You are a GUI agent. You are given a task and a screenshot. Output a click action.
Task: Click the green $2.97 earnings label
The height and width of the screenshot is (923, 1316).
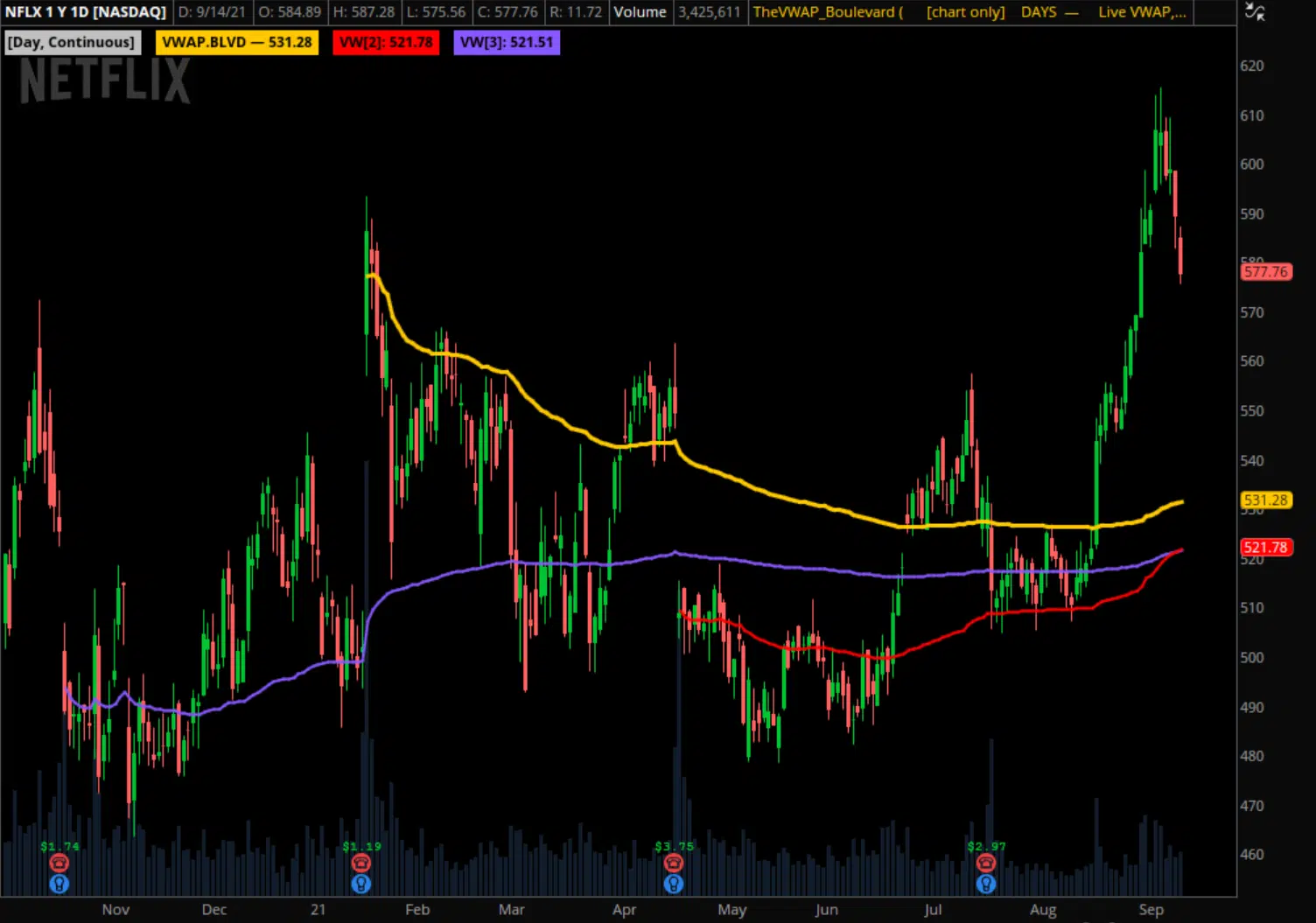pos(986,846)
